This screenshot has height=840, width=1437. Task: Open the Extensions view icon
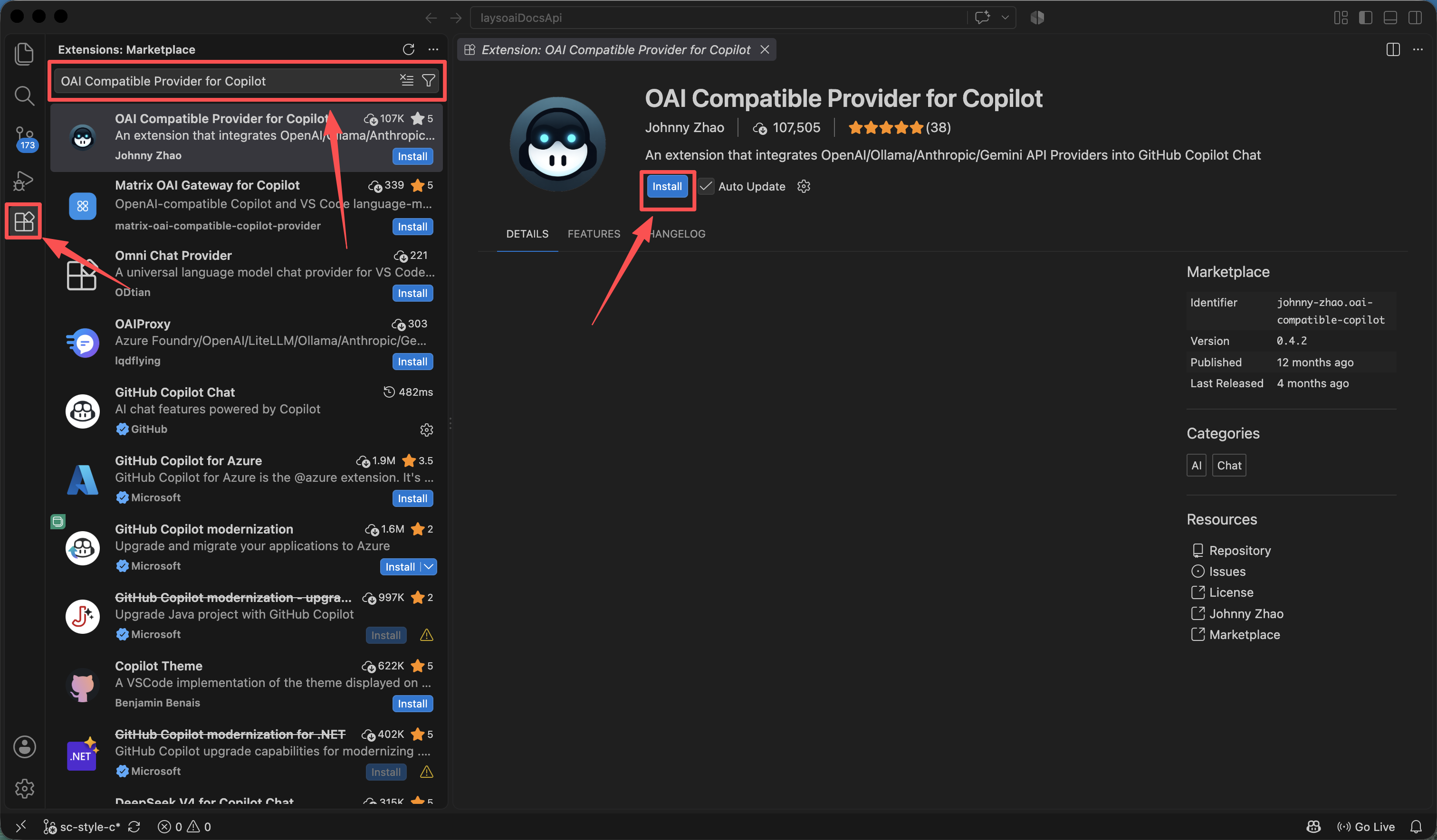[24, 221]
